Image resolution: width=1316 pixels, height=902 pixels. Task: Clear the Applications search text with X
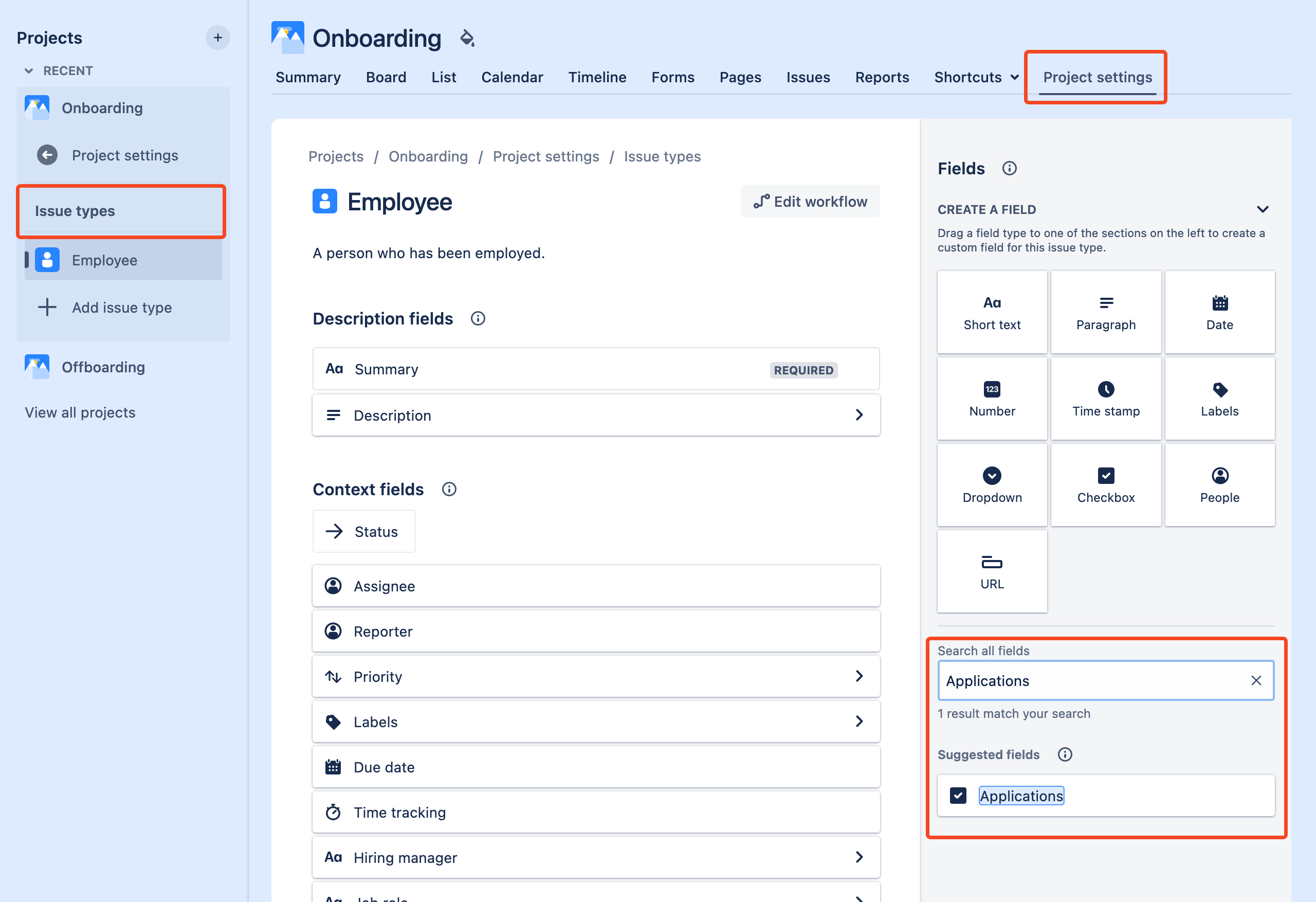tap(1256, 680)
